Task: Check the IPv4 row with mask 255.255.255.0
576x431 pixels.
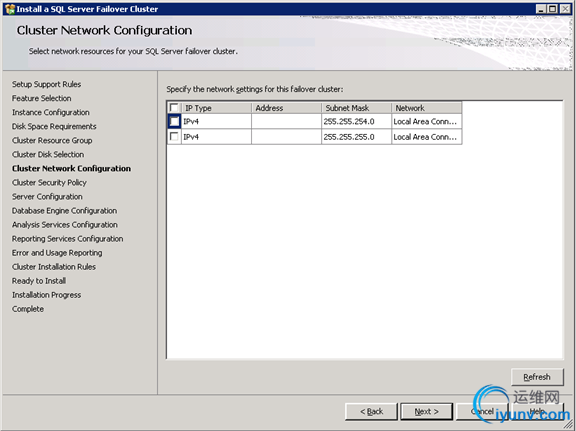Action: tap(174, 137)
